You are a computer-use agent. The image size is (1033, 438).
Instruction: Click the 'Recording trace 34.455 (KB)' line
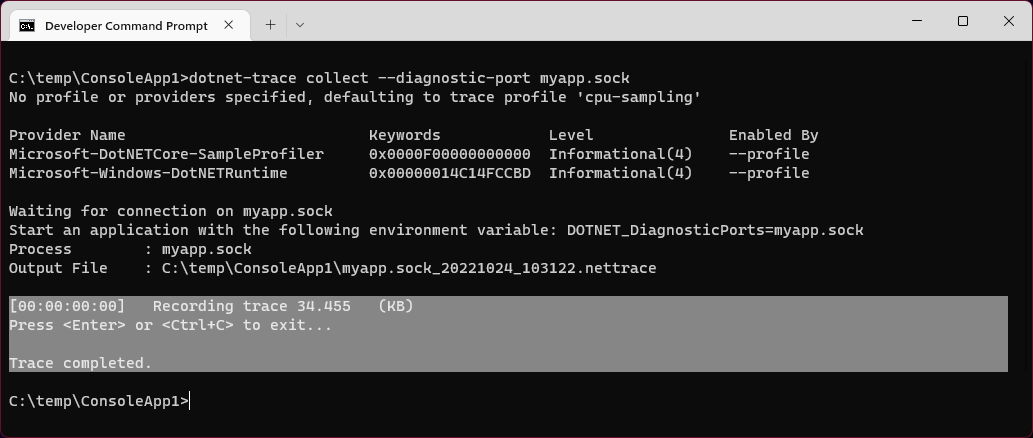(x=283, y=306)
